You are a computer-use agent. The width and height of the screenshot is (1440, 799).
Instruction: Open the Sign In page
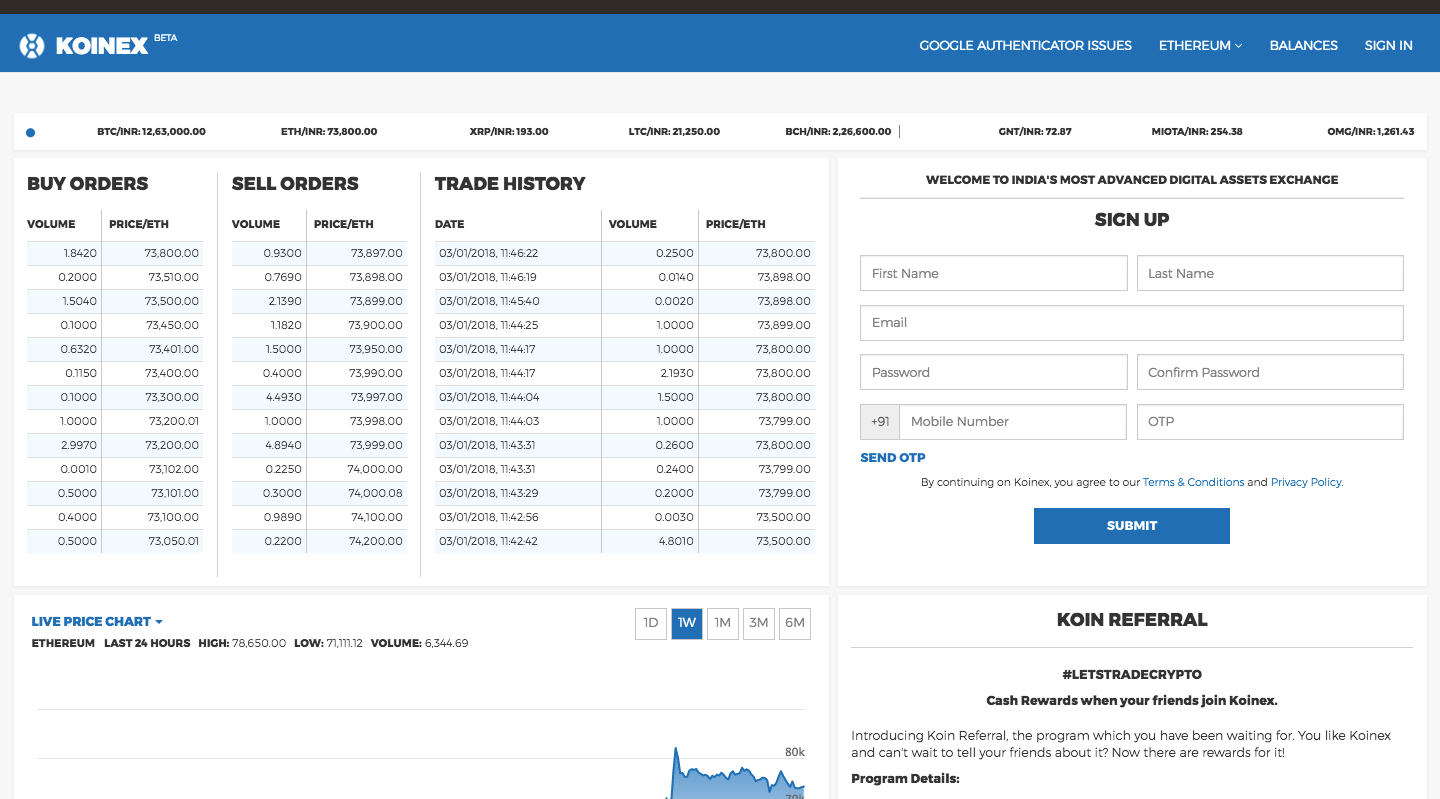click(1388, 45)
